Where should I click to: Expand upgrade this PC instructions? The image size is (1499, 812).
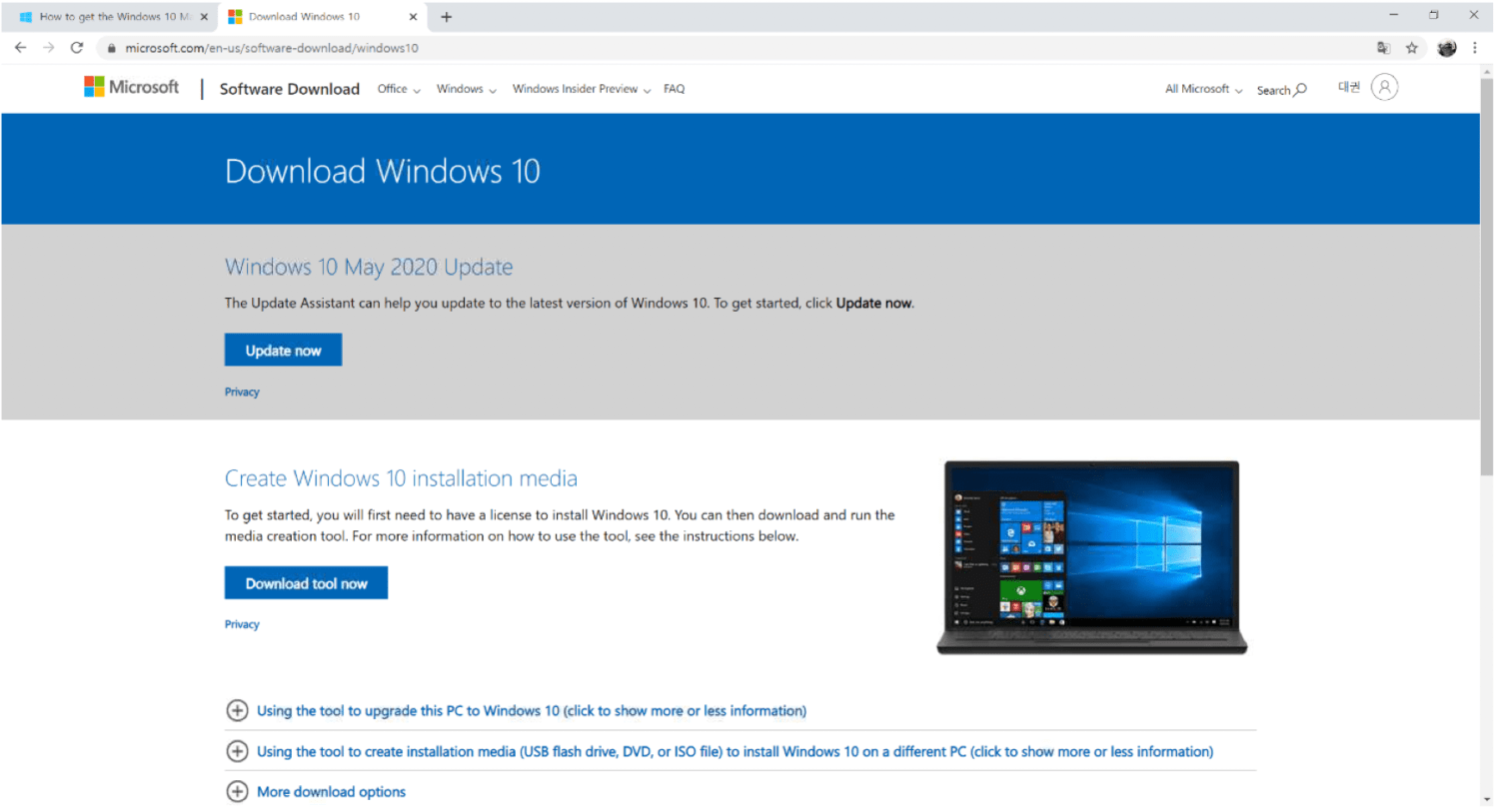tap(531, 711)
